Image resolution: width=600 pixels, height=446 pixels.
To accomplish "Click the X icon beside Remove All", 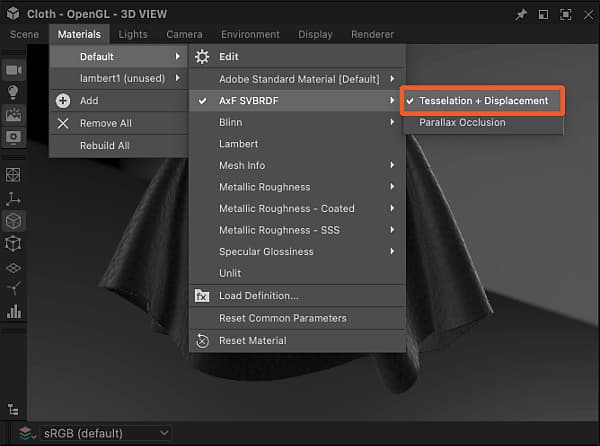I will tap(63, 123).
